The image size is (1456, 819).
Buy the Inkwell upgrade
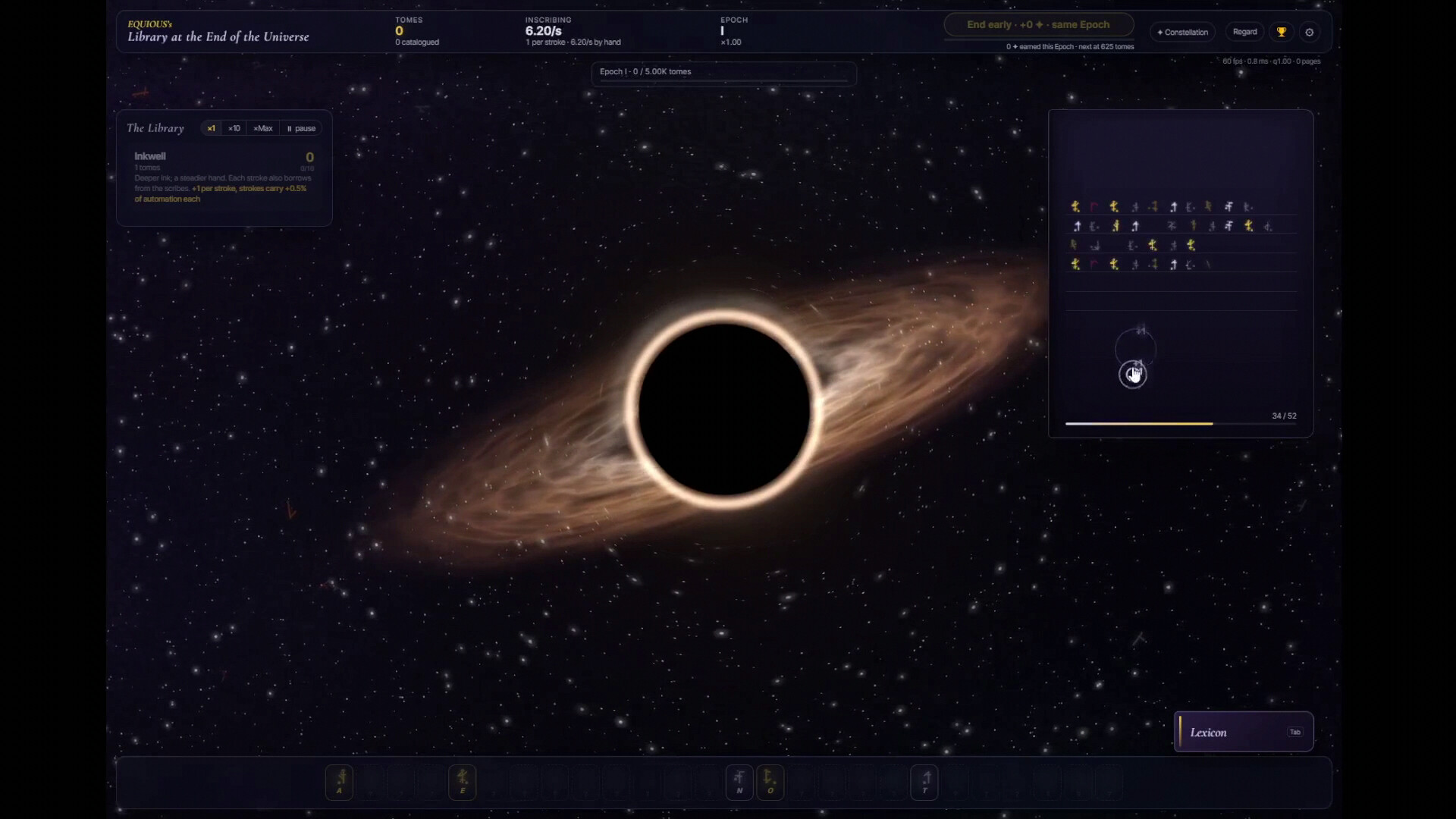(224, 177)
